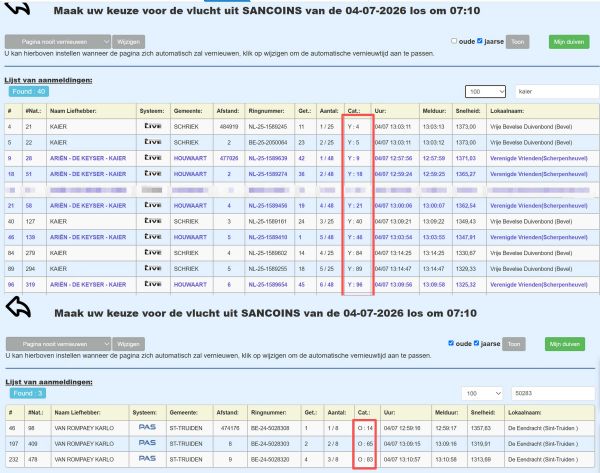
Task: Open the 100 dropdown beside the 50283 search
Action: click(482, 393)
